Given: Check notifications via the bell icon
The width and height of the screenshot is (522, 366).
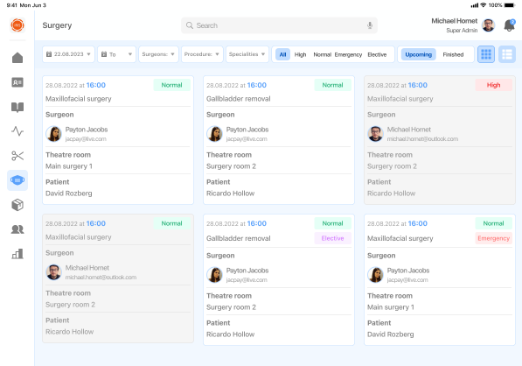Looking at the screenshot, I should 509,25.
